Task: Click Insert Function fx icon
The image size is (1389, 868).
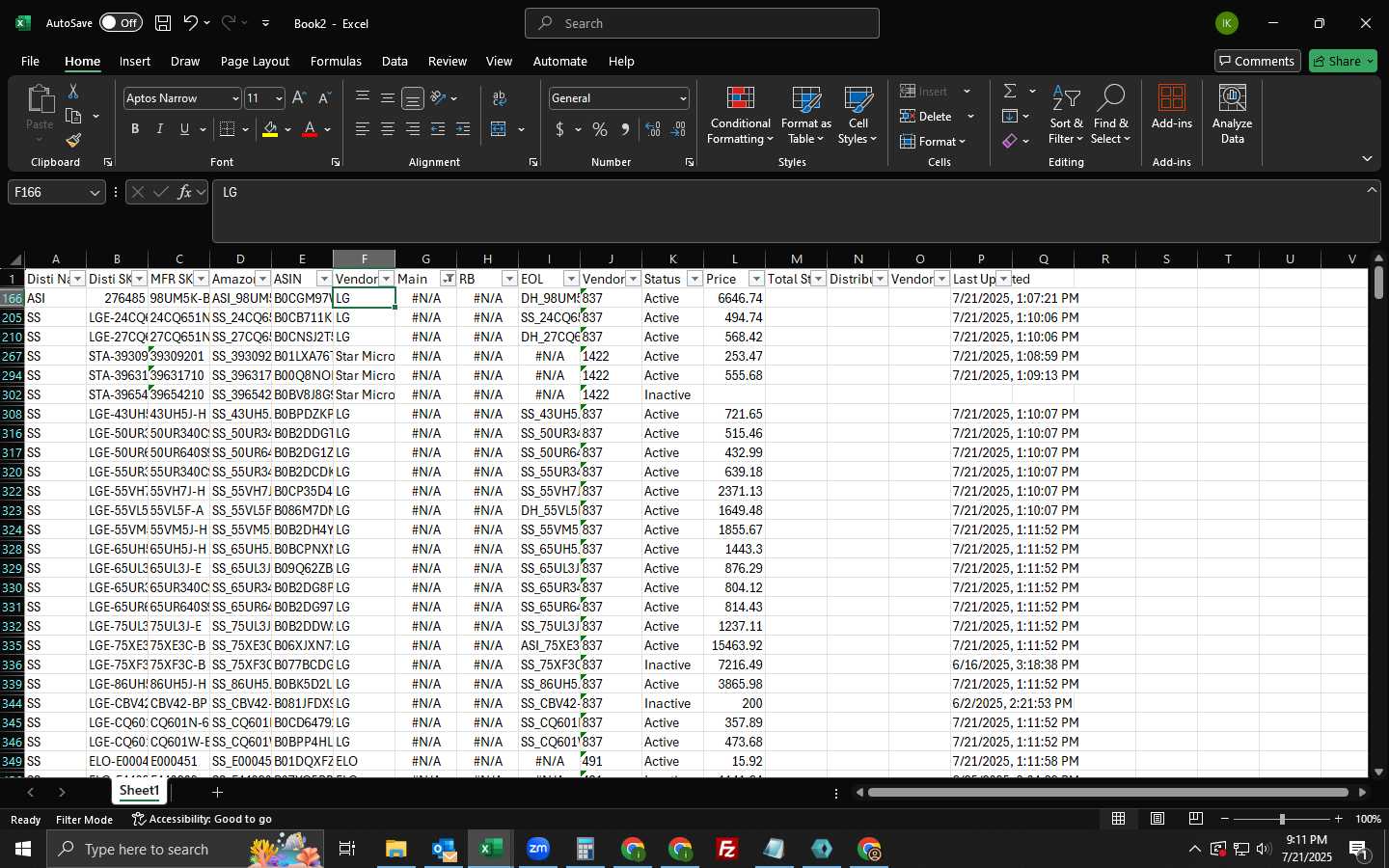Action: 185,192
